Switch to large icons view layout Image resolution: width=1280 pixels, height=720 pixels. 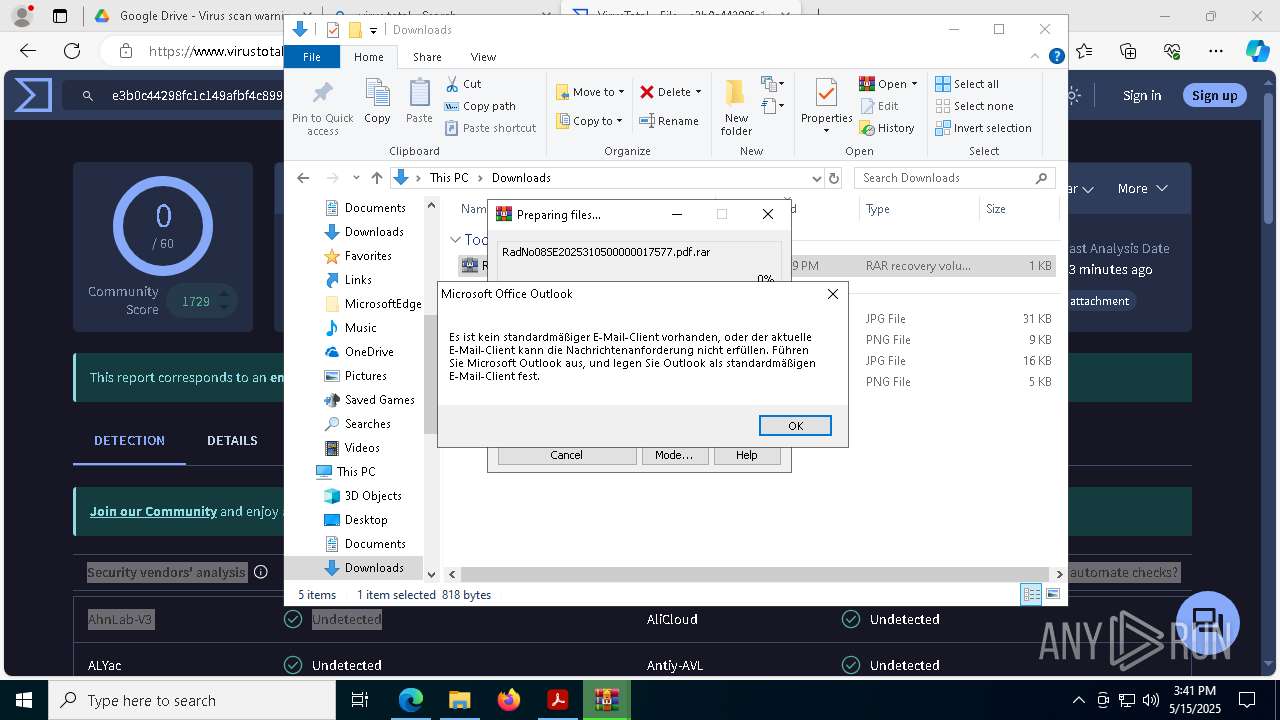tap(1052, 595)
